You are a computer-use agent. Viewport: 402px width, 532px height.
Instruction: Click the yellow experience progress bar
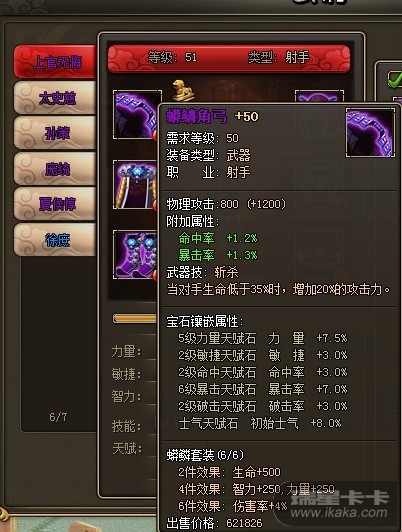tap(135, 319)
